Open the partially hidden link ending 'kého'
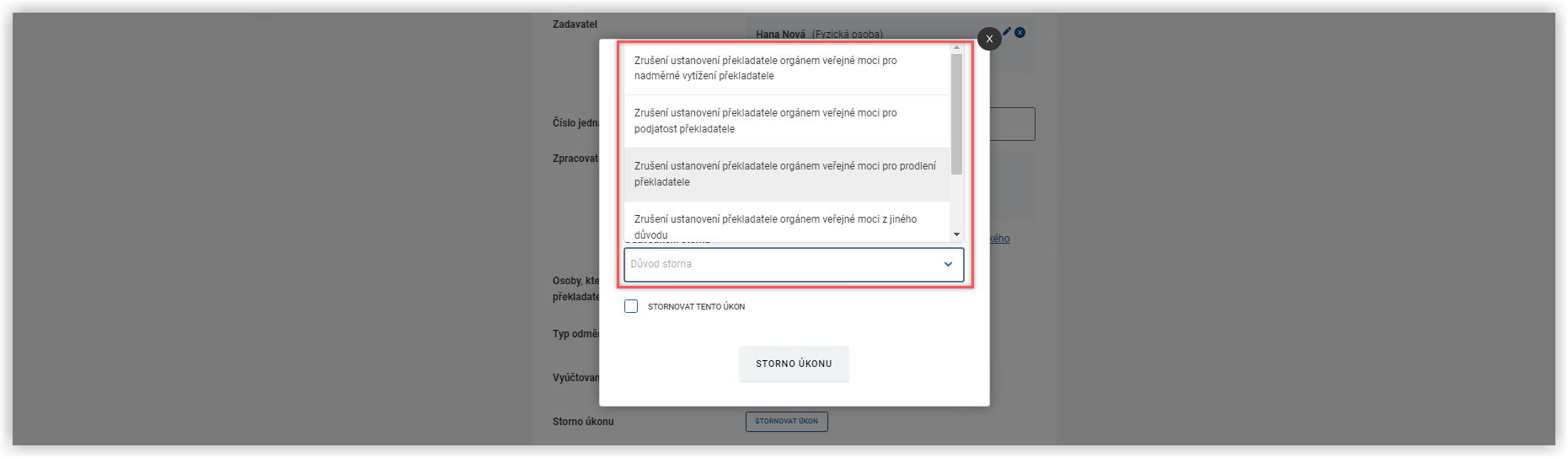The width and height of the screenshot is (1568, 458). tap(1000, 239)
